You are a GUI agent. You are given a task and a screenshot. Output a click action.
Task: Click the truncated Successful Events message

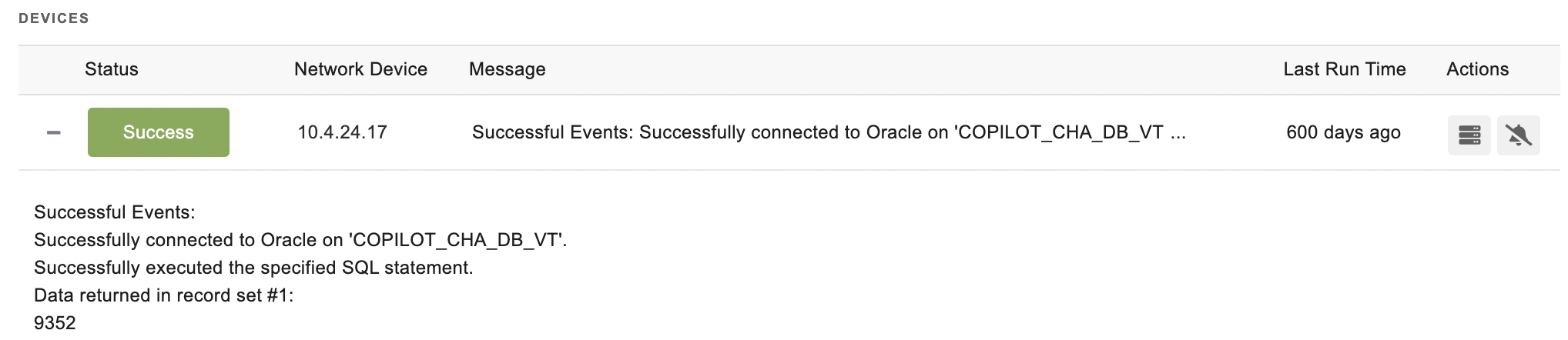point(829,132)
